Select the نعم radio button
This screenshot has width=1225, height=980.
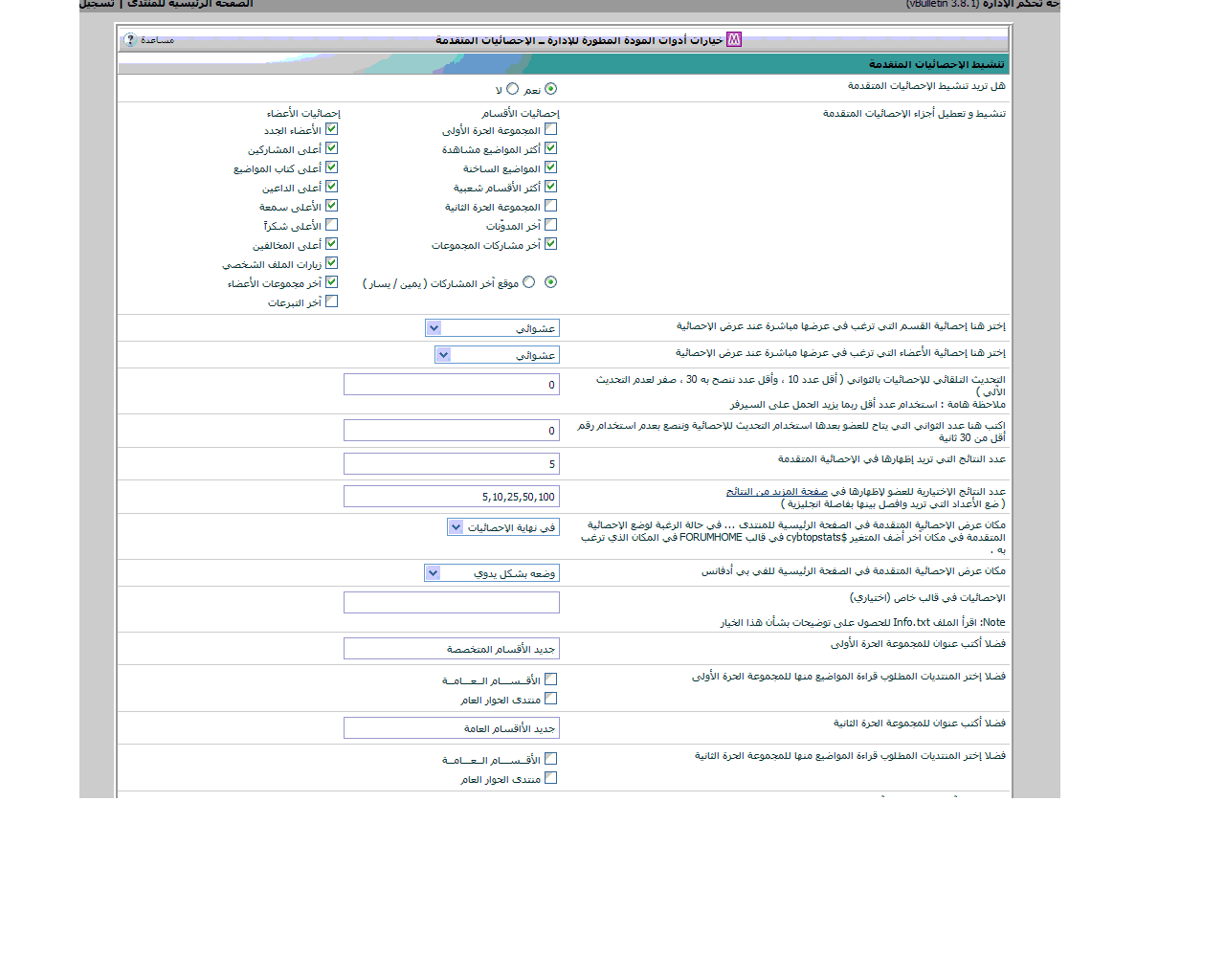[x=550, y=89]
